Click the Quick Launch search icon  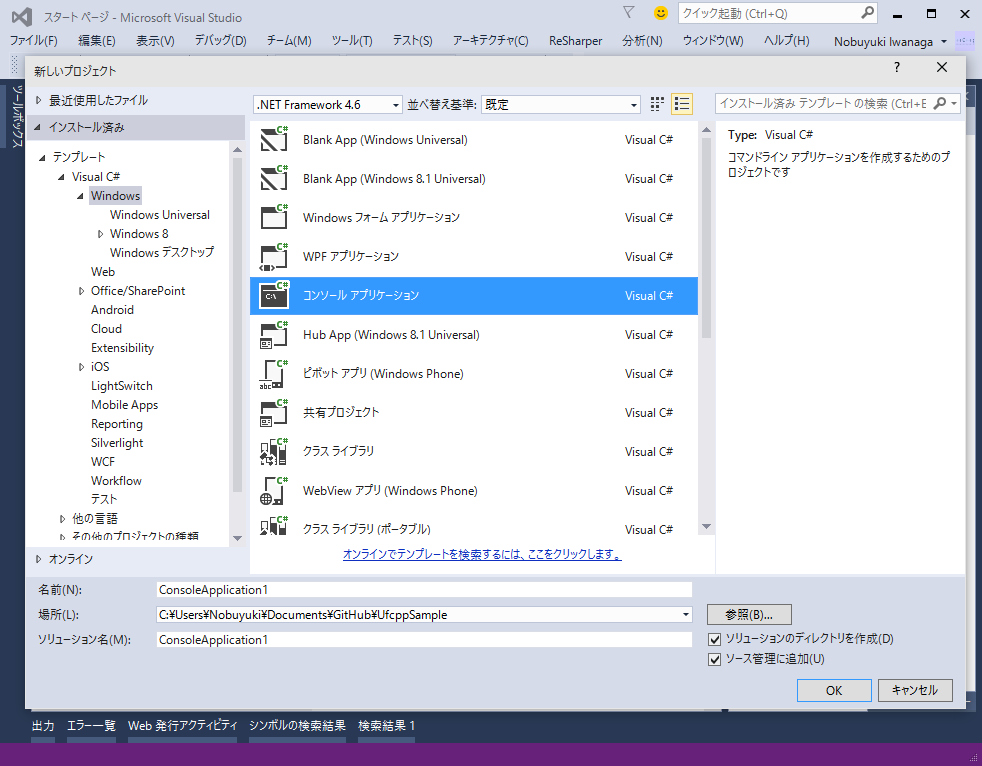click(x=867, y=13)
